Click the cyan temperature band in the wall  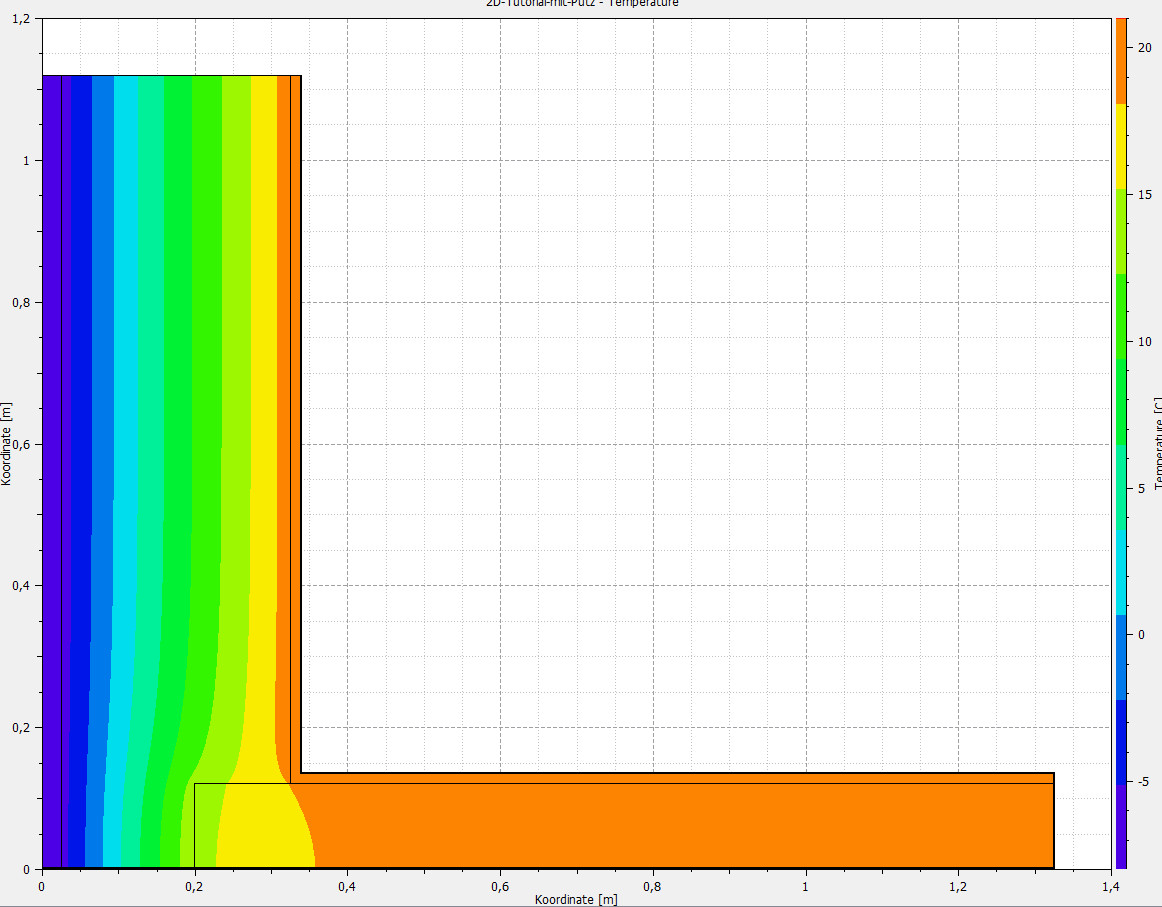[x=124, y=371]
